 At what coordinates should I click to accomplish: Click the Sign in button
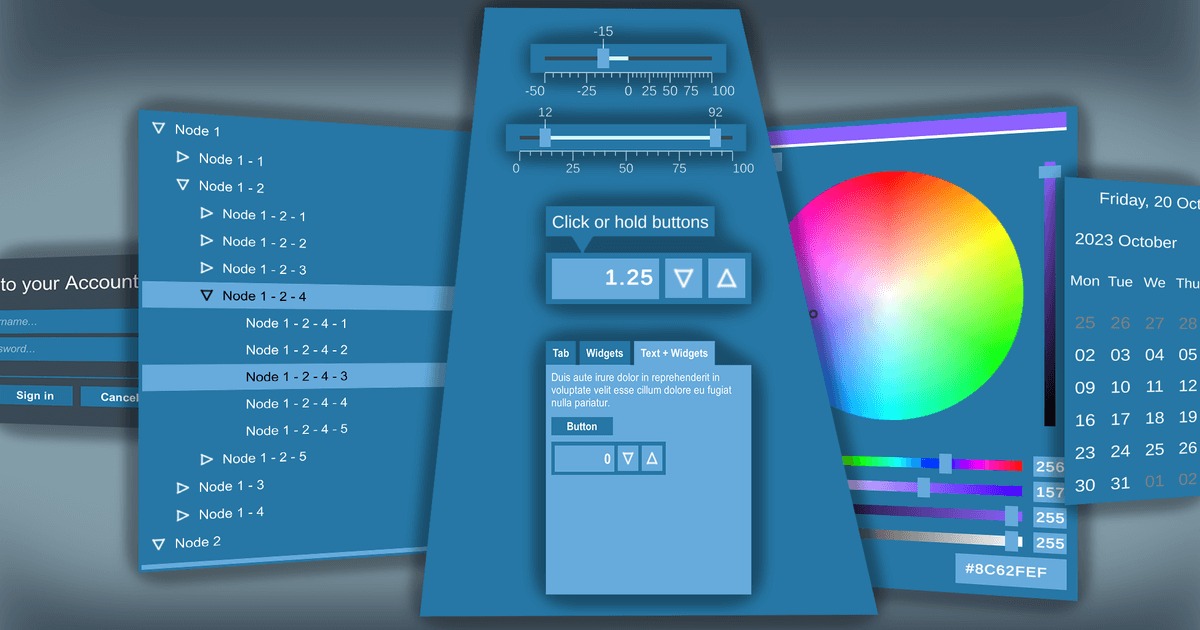pyautogui.click(x=36, y=395)
